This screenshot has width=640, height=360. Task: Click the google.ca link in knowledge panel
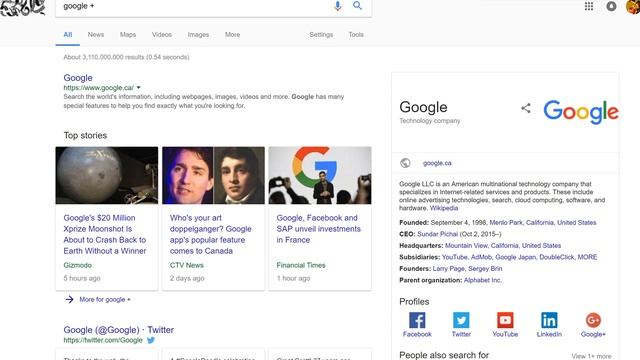(x=437, y=163)
